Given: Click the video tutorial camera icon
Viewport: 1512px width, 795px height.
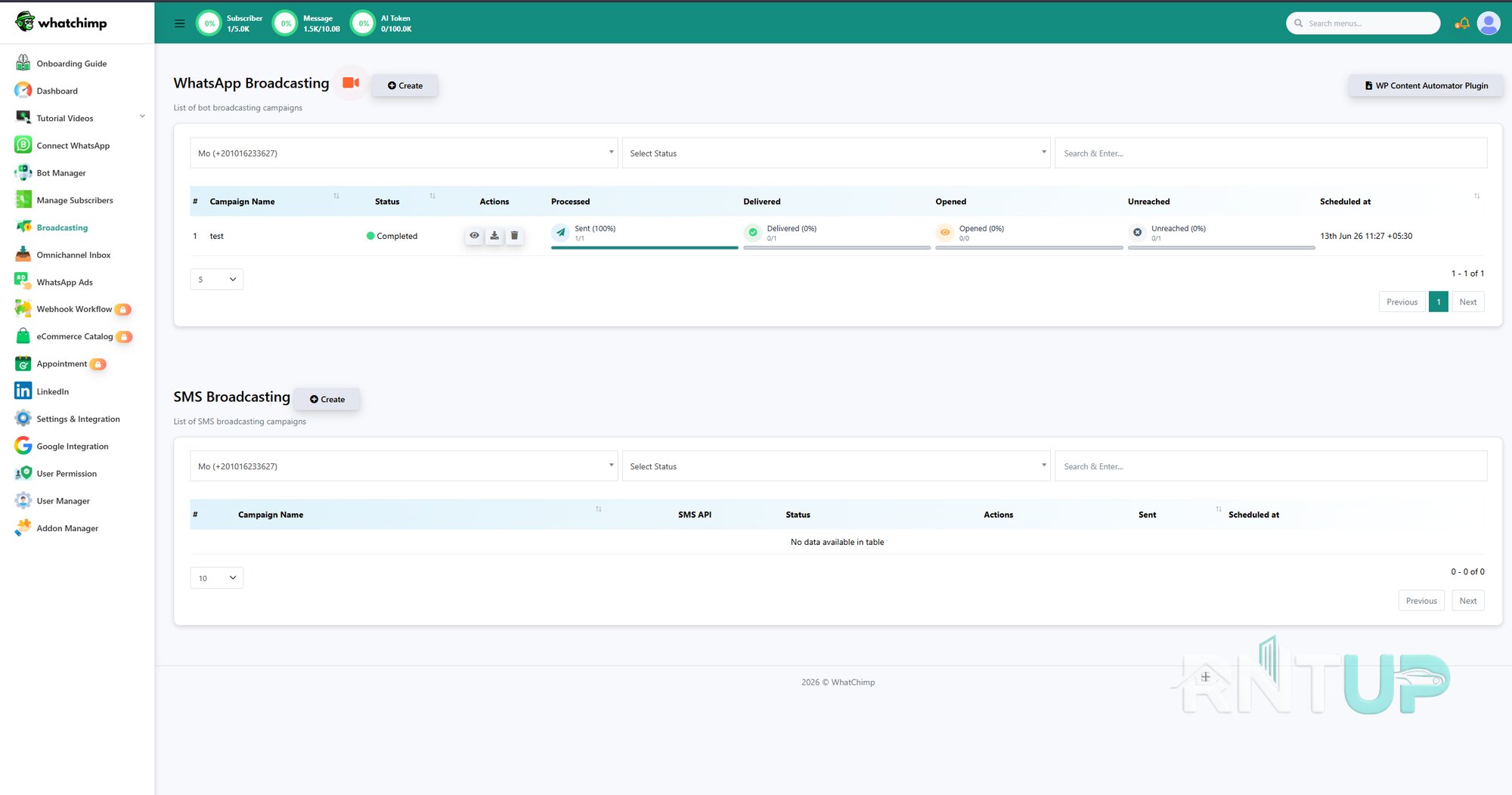Looking at the screenshot, I should click(x=351, y=83).
